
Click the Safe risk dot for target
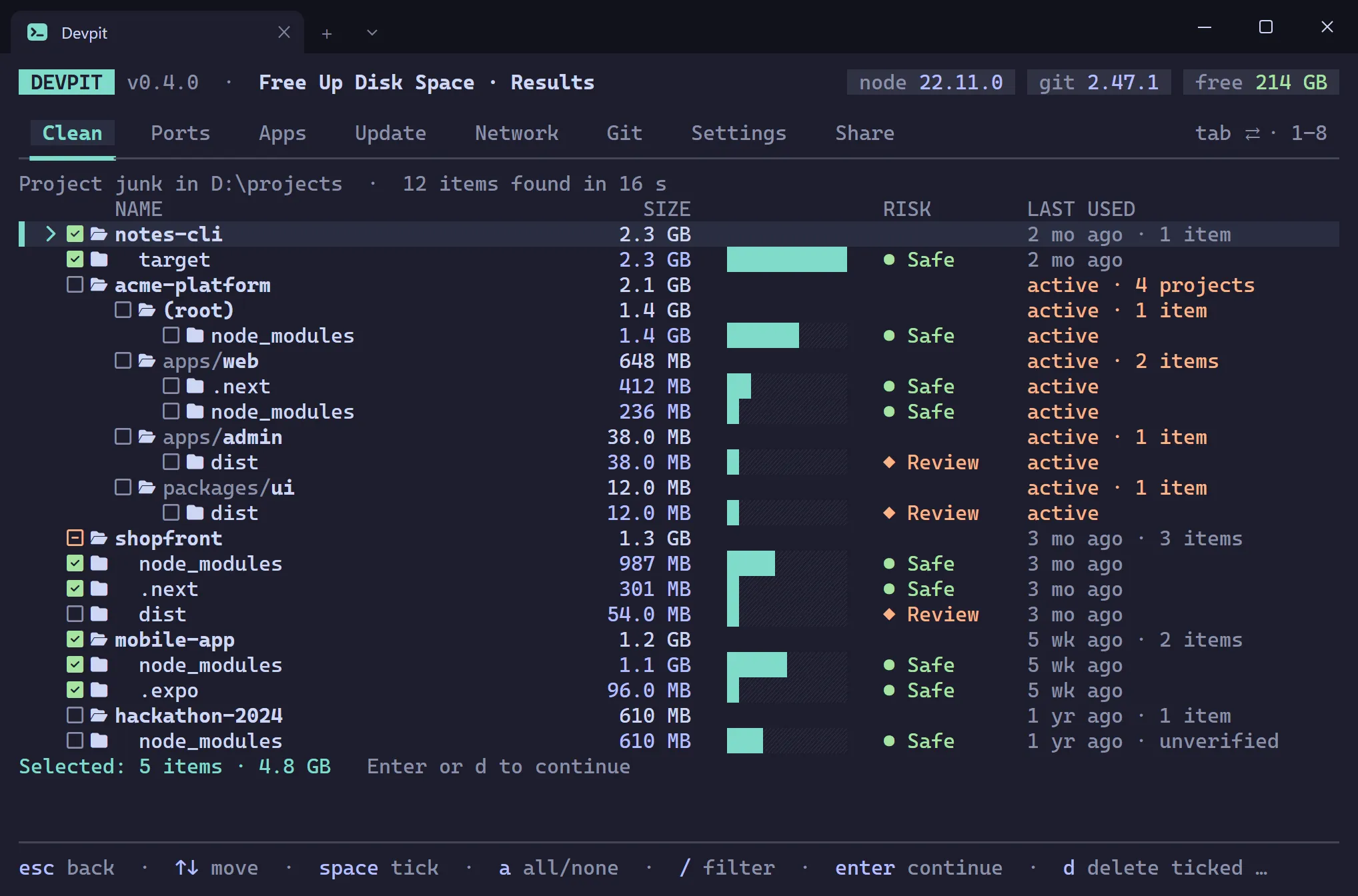tap(889, 259)
